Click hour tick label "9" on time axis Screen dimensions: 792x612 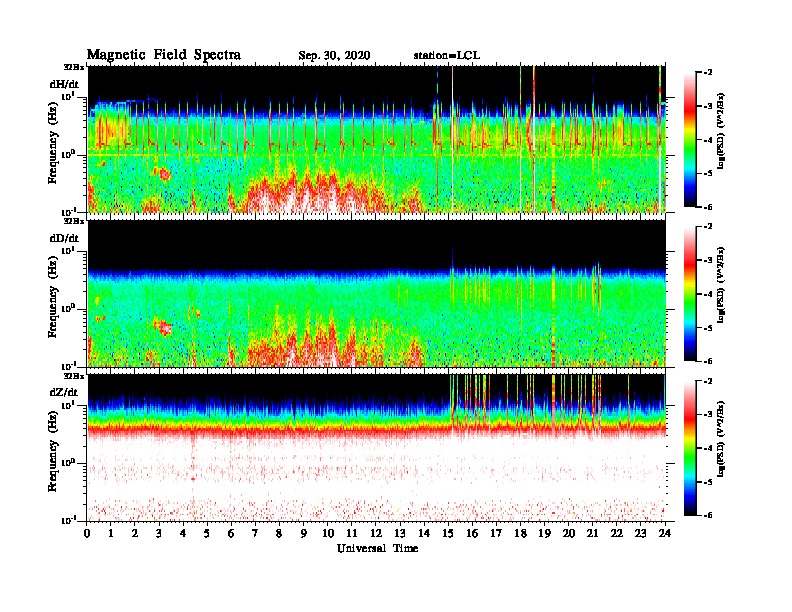(x=304, y=533)
